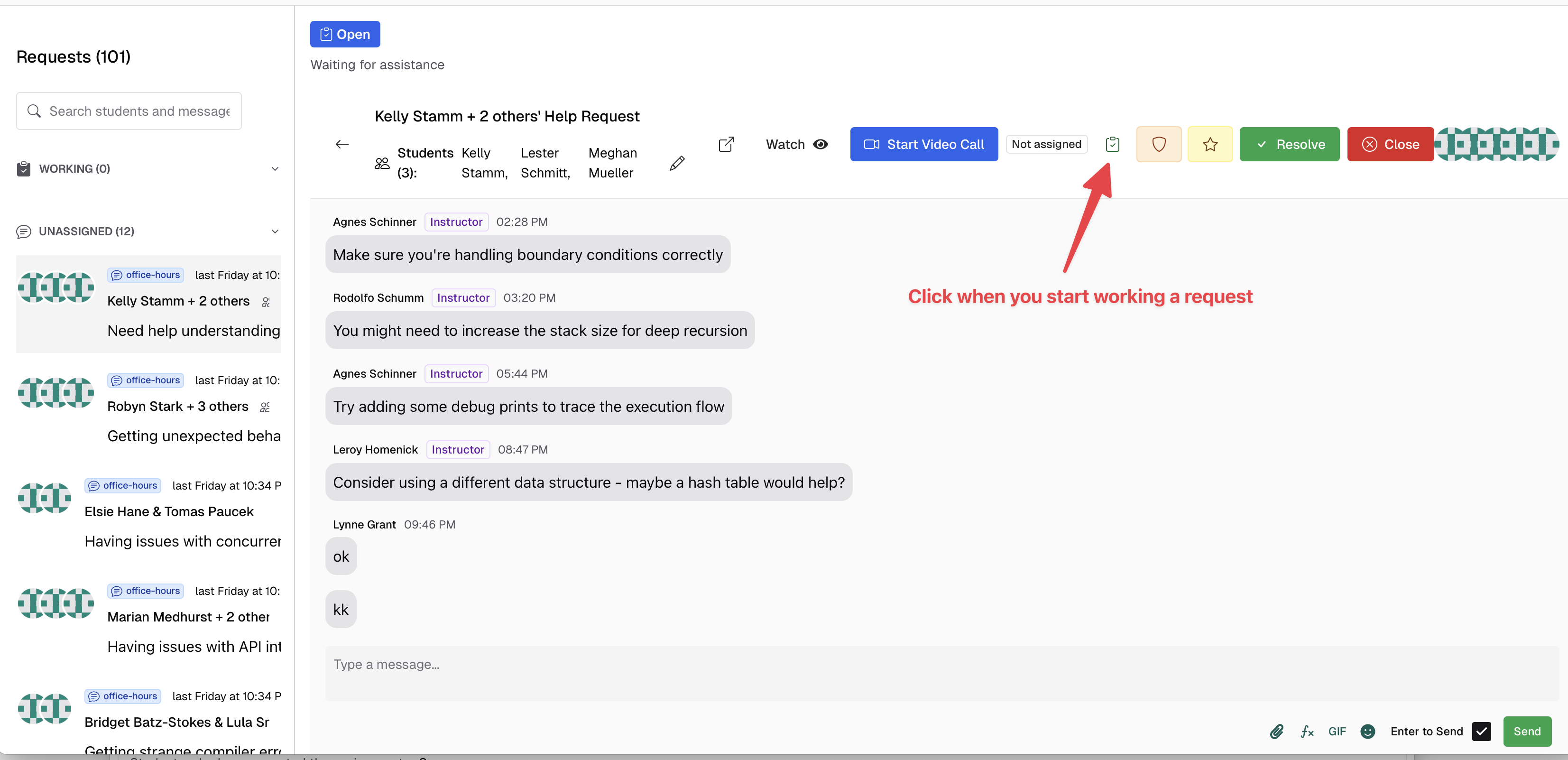This screenshot has width=1568, height=760.
Task: Click the attach file paperclip icon
Action: [1276, 732]
